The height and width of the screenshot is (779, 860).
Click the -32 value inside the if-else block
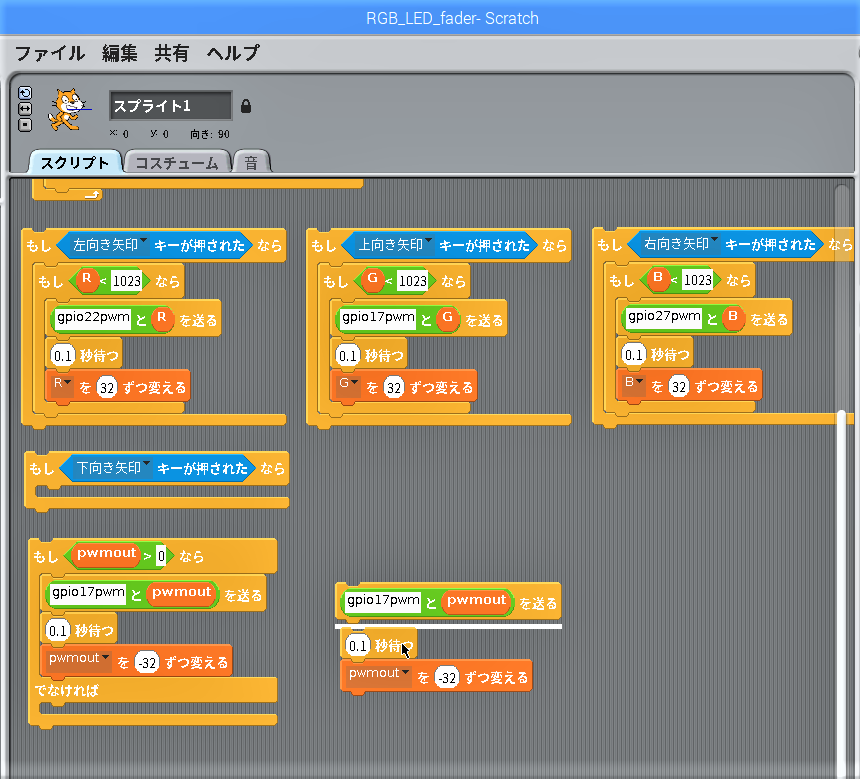click(x=147, y=663)
